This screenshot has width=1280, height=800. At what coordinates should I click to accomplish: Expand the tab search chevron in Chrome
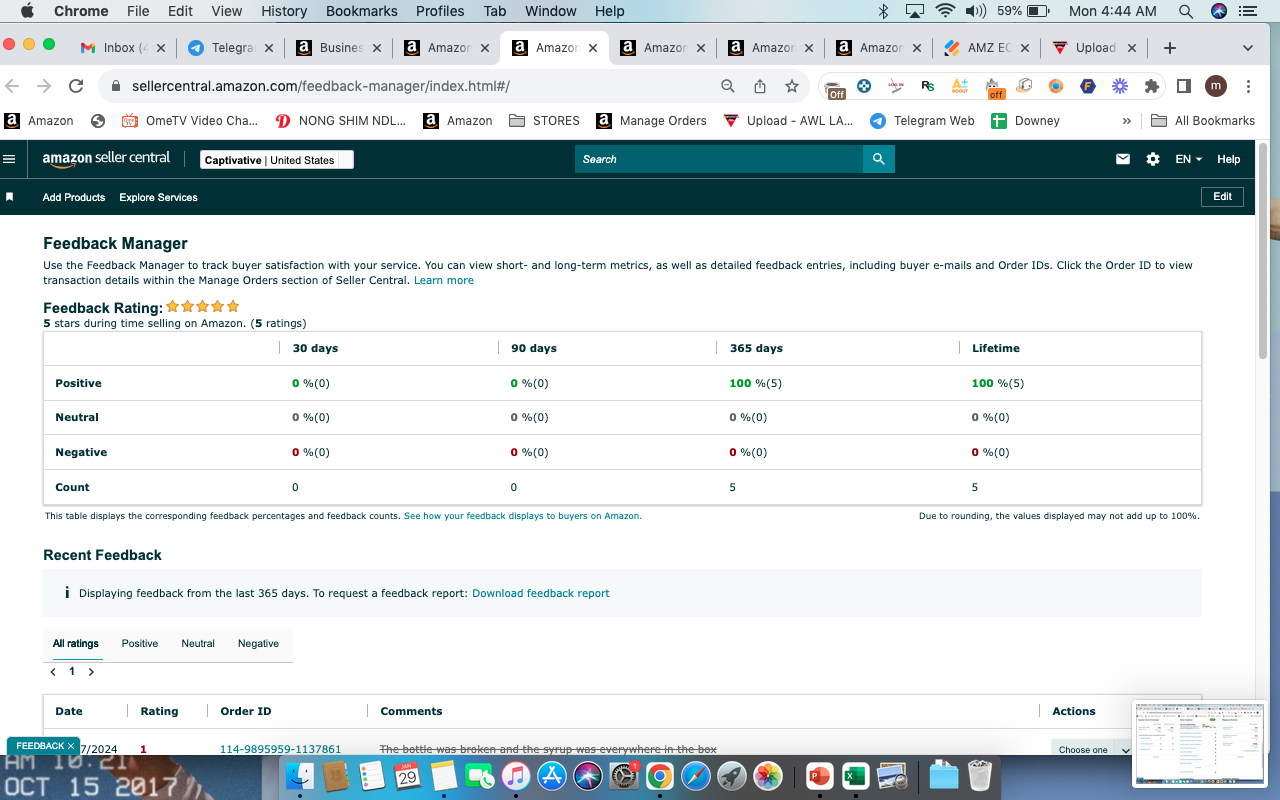point(1248,48)
